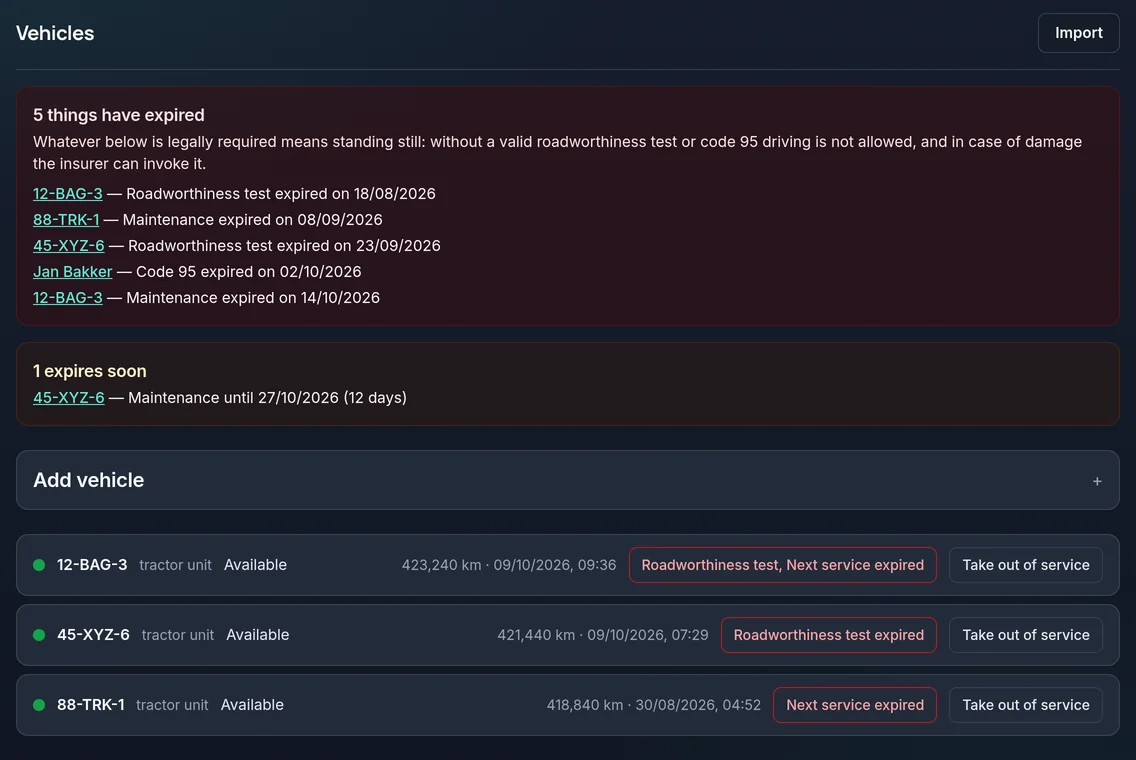Click the 88-TRK-1 plate in vehicle list
Viewport: 1136px width, 760px height.
point(91,705)
